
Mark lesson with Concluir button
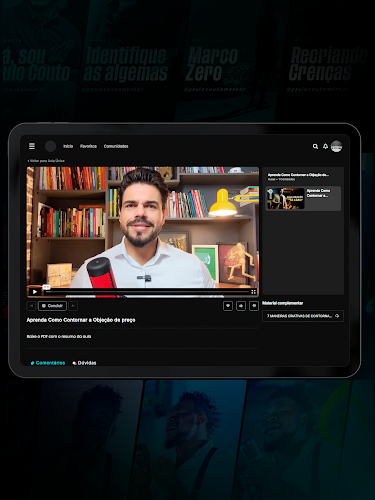coord(52,306)
